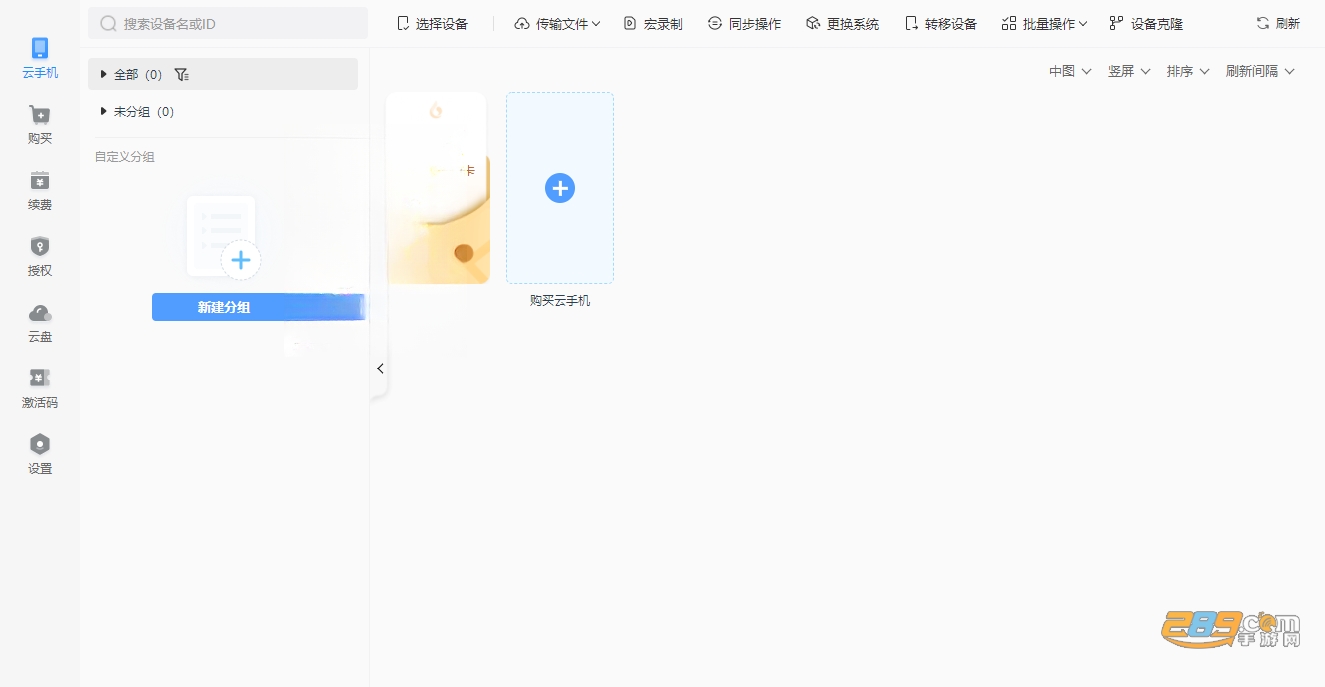Click the add-group plus illustration icon
The image size is (1325, 687).
point(241,260)
